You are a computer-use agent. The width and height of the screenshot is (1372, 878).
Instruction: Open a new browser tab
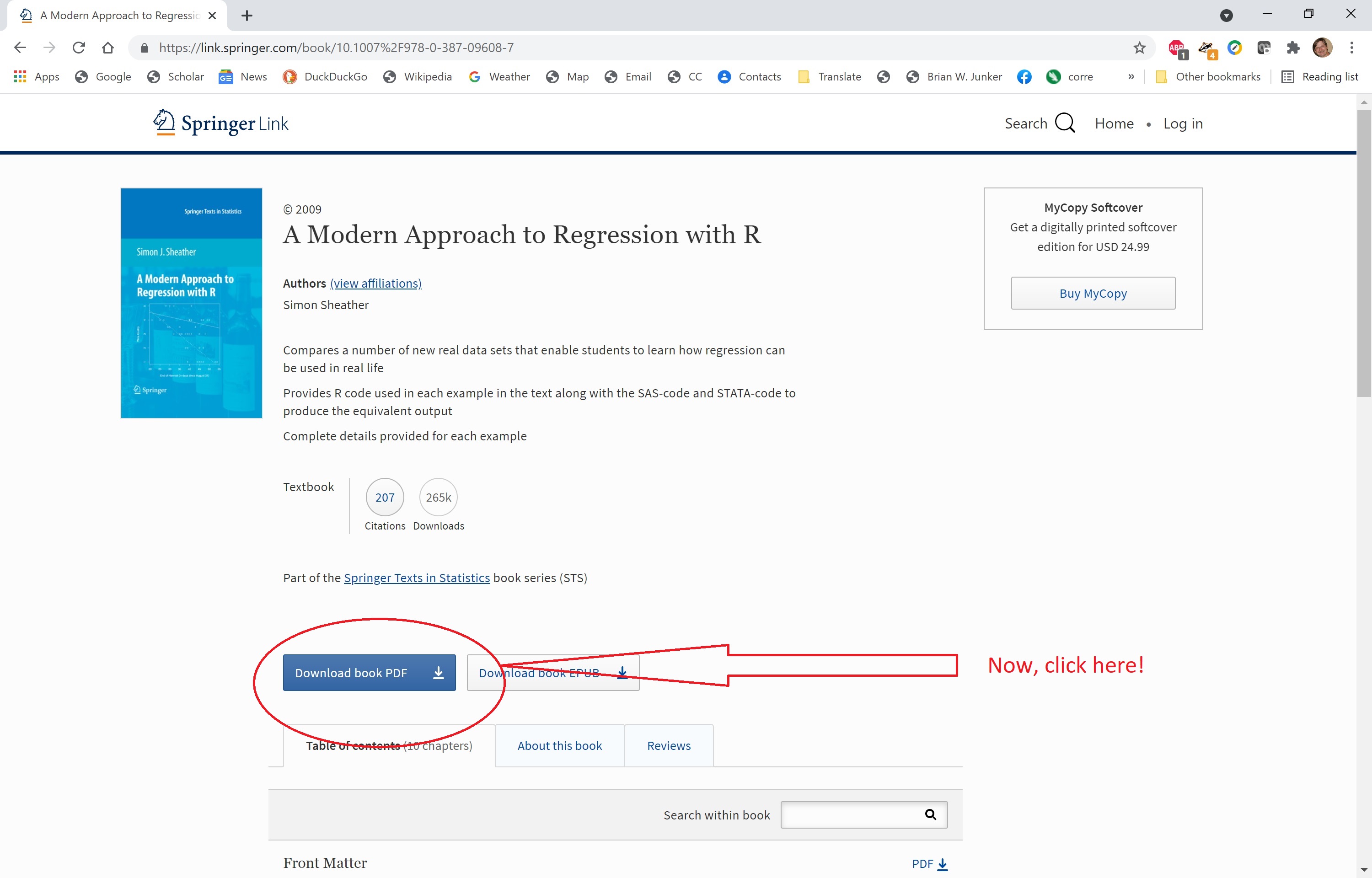247,16
